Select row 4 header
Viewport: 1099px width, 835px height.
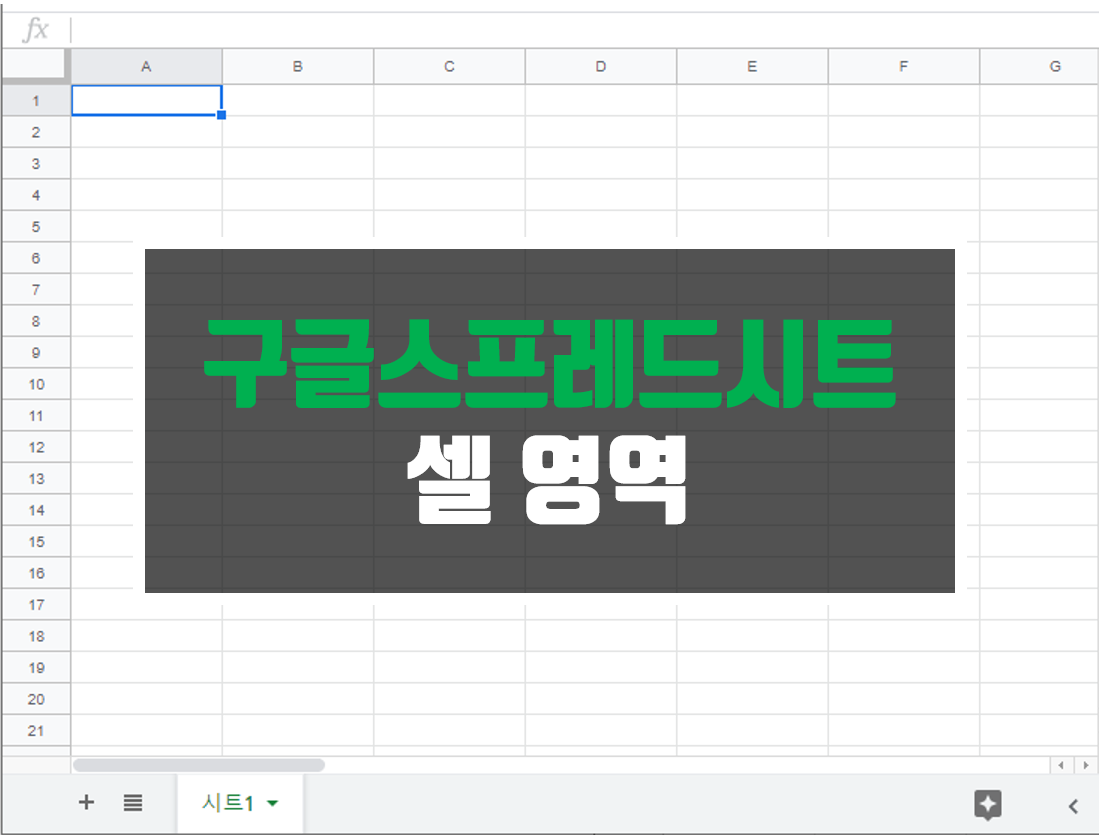pos(36,196)
